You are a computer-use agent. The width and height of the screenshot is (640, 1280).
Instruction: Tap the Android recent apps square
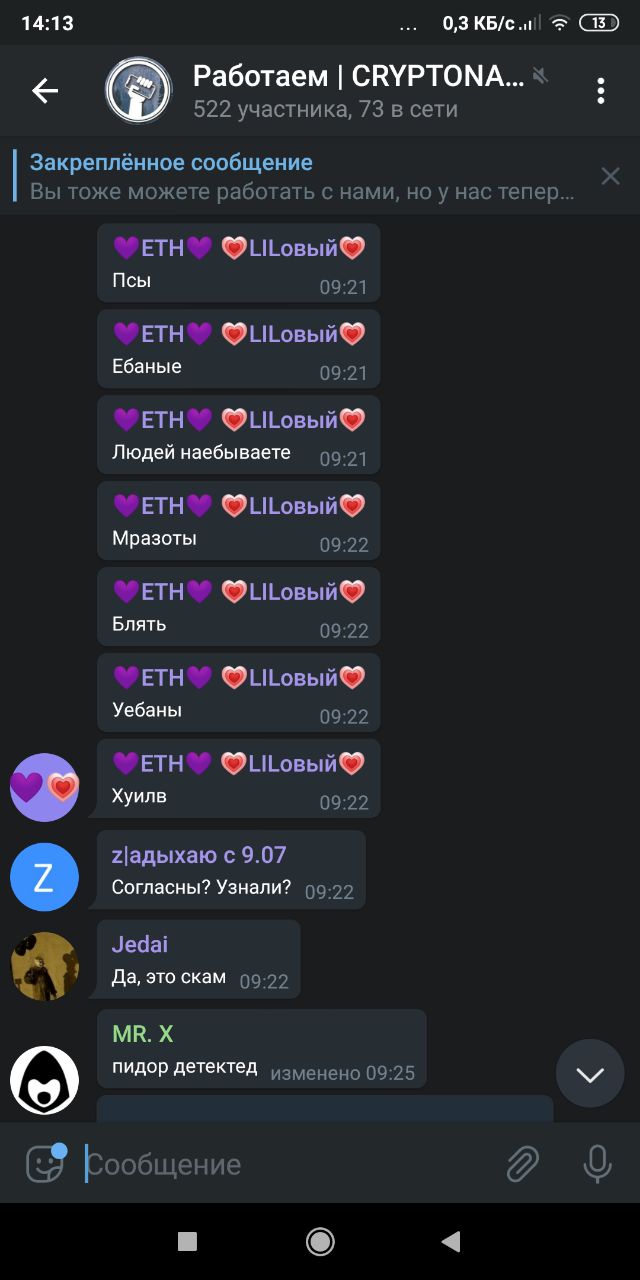pyautogui.click(x=187, y=1241)
